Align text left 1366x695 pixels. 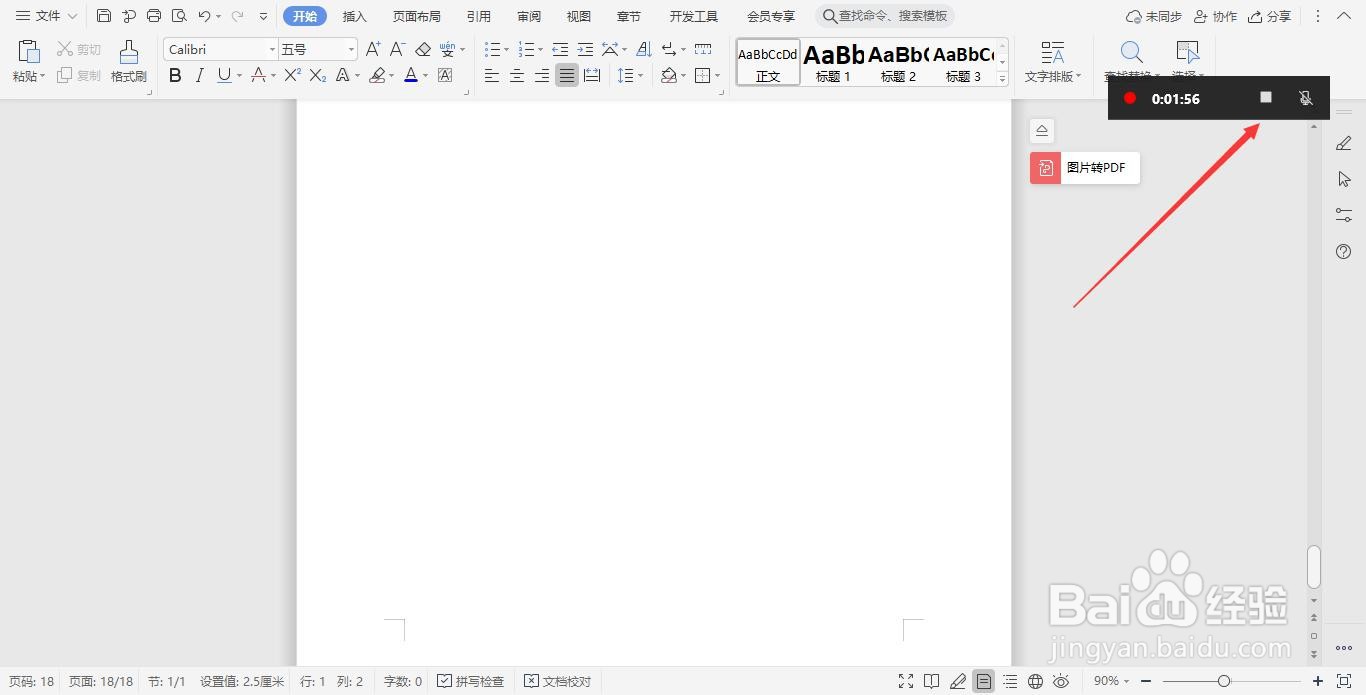pyautogui.click(x=492, y=75)
